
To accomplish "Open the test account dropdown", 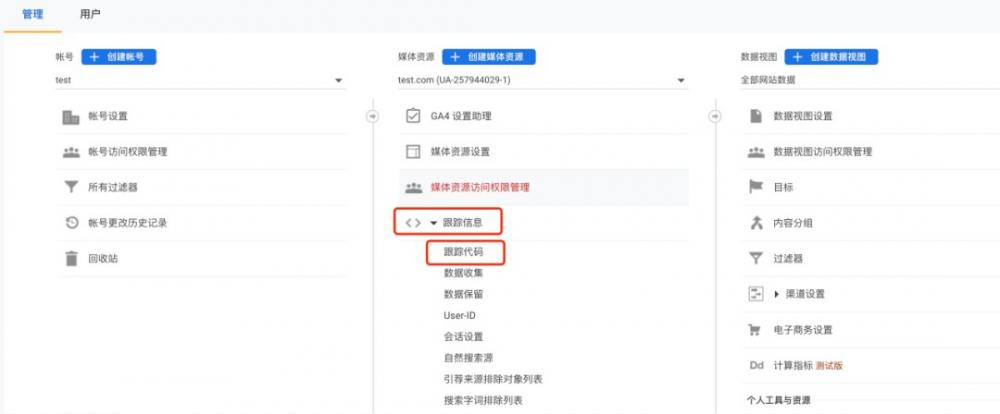I will [200, 80].
